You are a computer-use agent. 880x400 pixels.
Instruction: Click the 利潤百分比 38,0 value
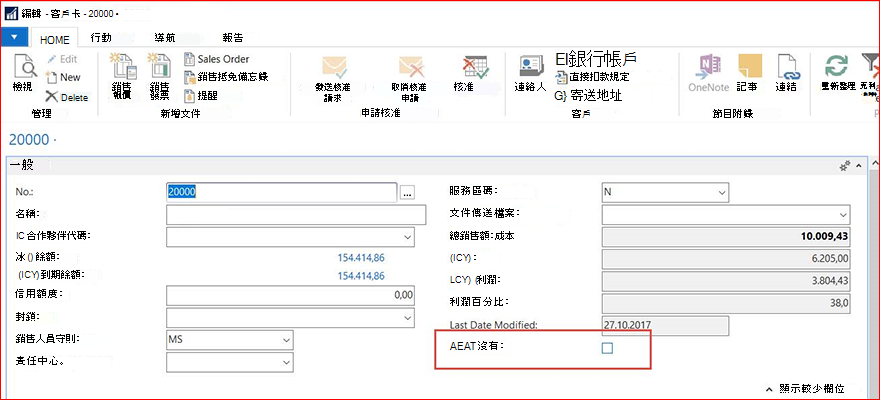coord(726,304)
